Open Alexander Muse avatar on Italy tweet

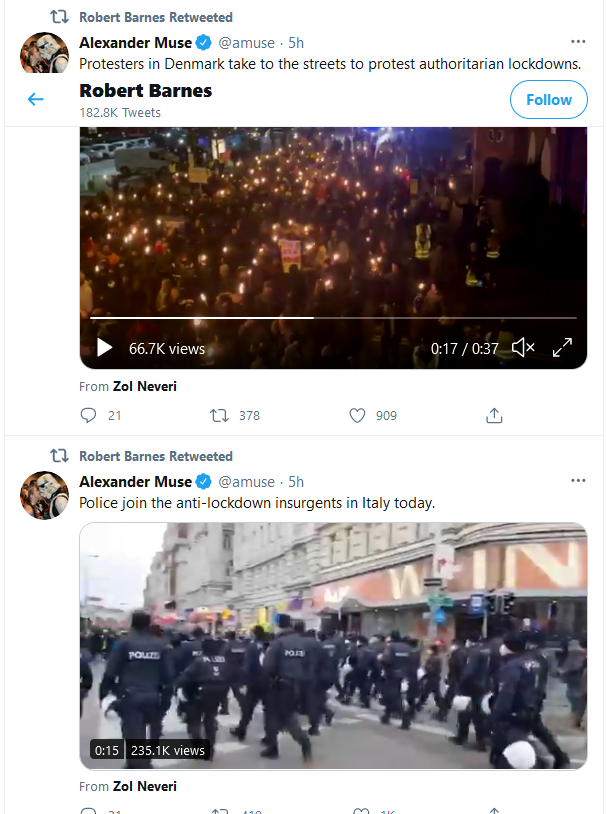click(45, 494)
